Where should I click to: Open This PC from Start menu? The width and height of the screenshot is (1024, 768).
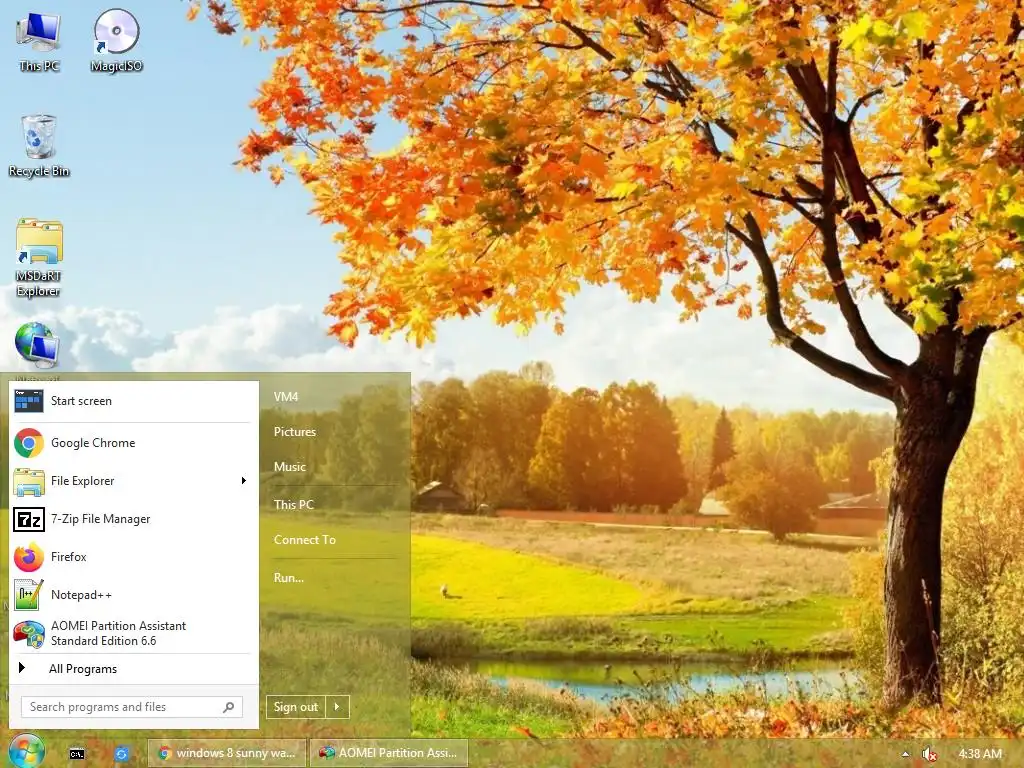coord(294,505)
